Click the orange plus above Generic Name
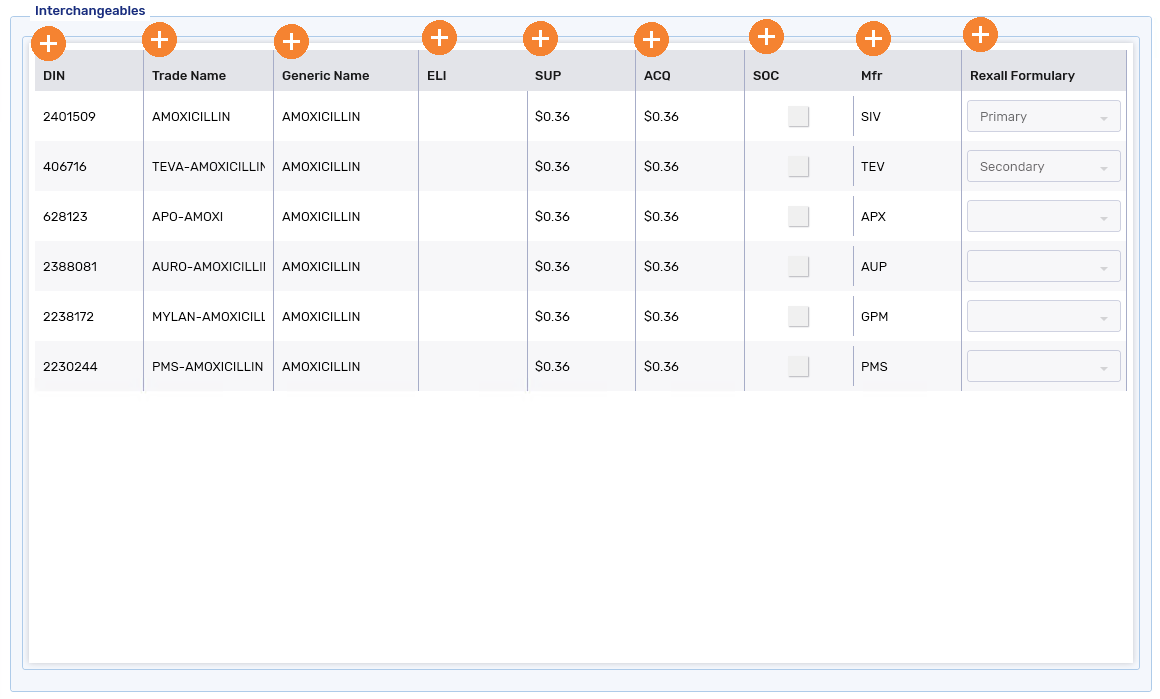 291,42
